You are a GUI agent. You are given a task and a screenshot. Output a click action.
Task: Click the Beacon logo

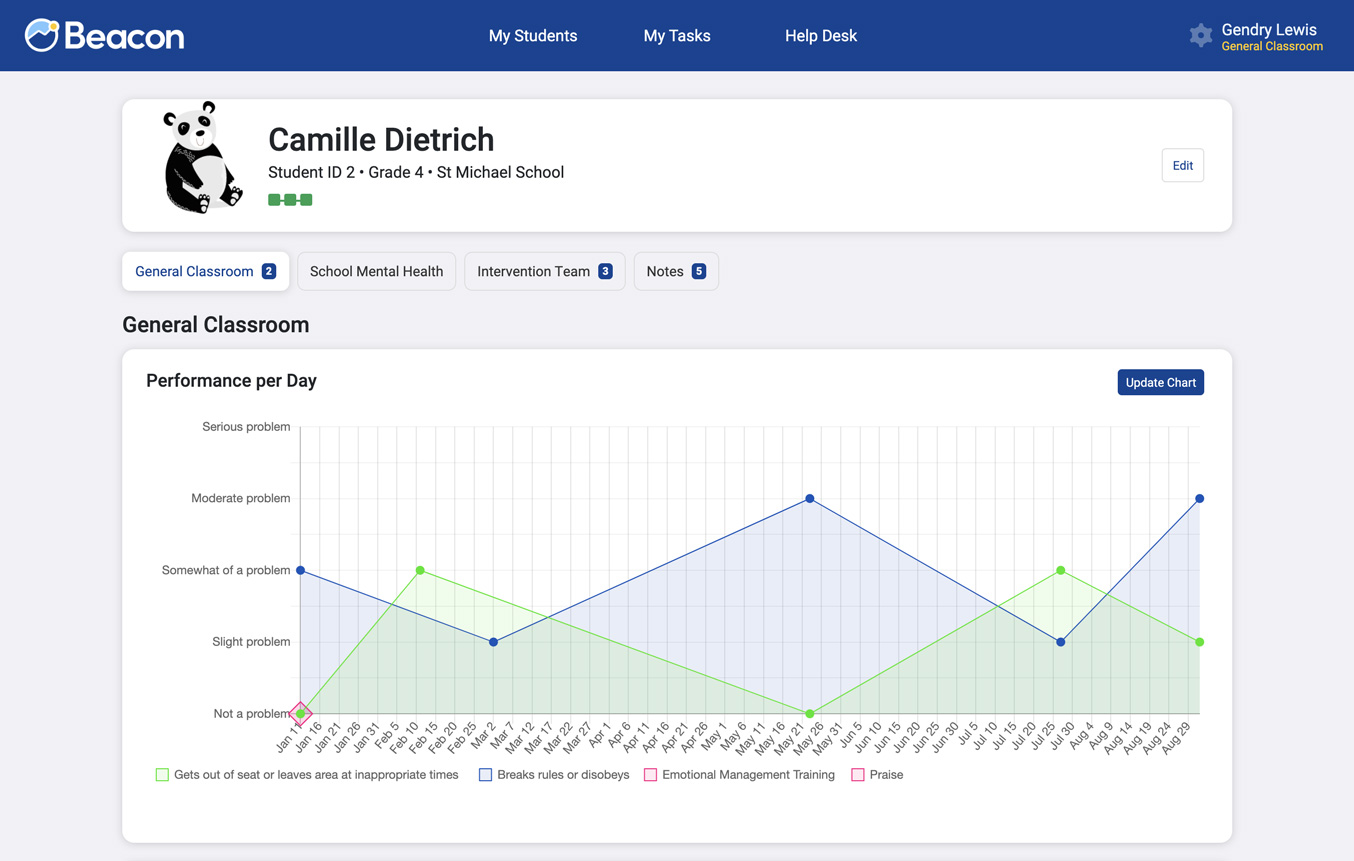(105, 35)
